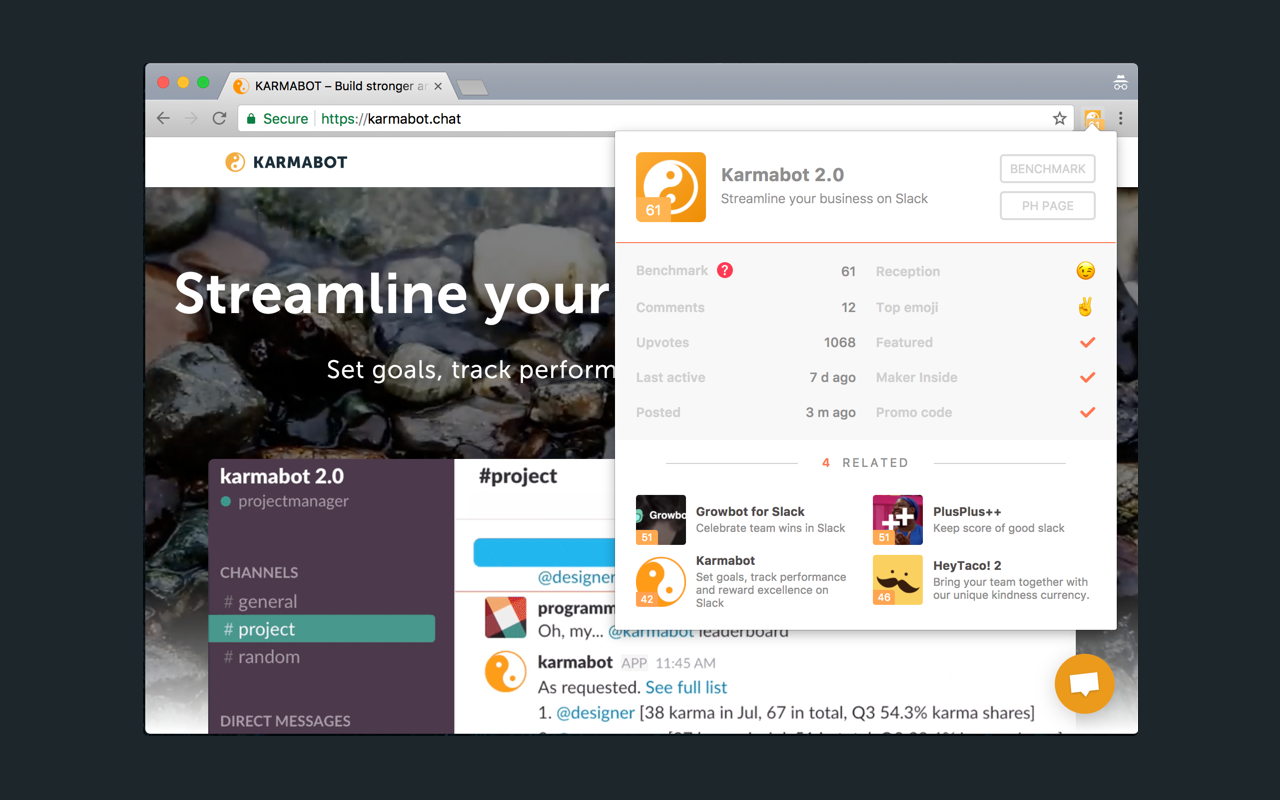Viewport: 1280px width, 800px height.
Task: Click the @designer mention in the leaderboard
Action: (x=595, y=713)
